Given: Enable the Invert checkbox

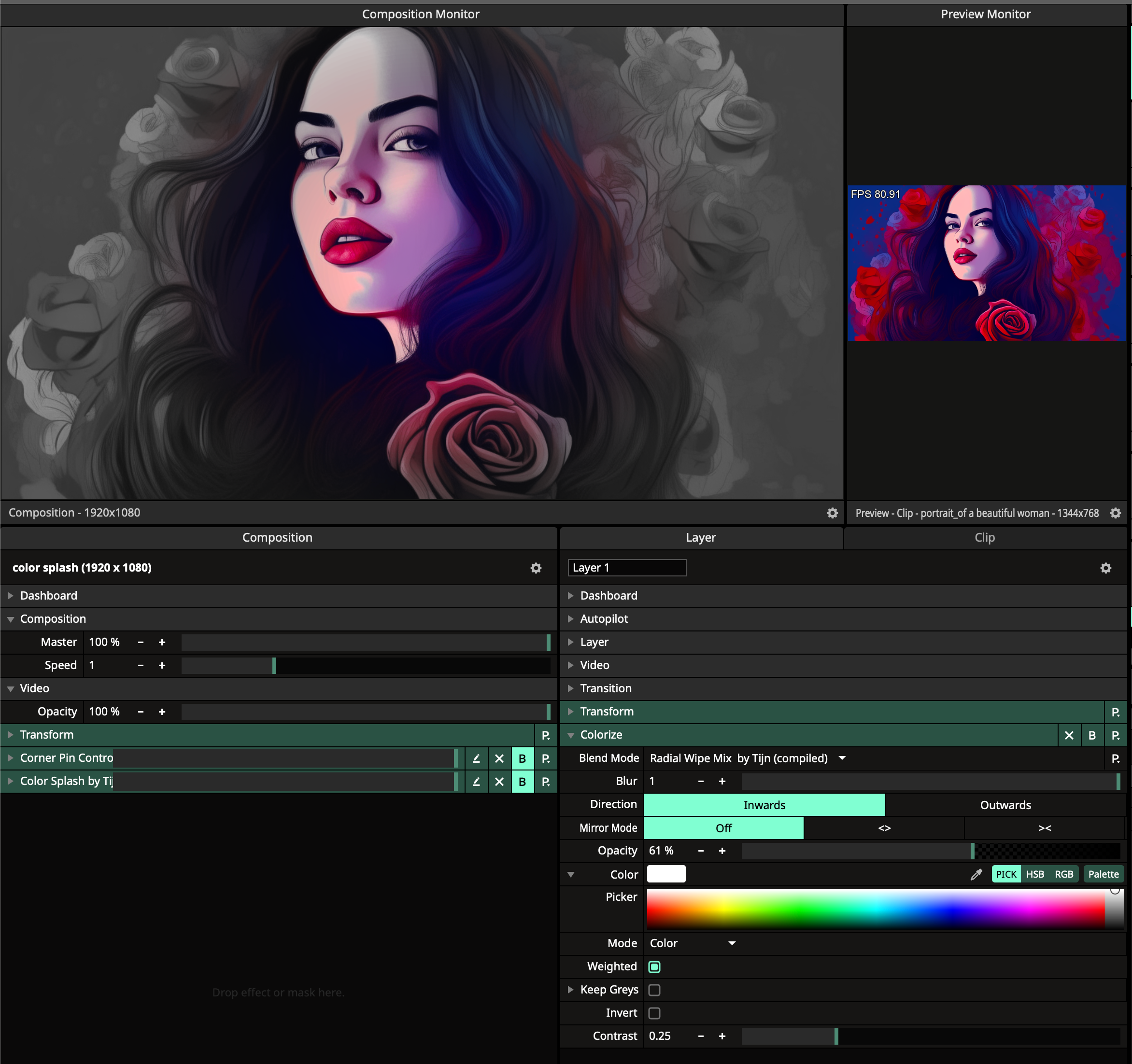Looking at the screenshot, I should click(654, 1013).
